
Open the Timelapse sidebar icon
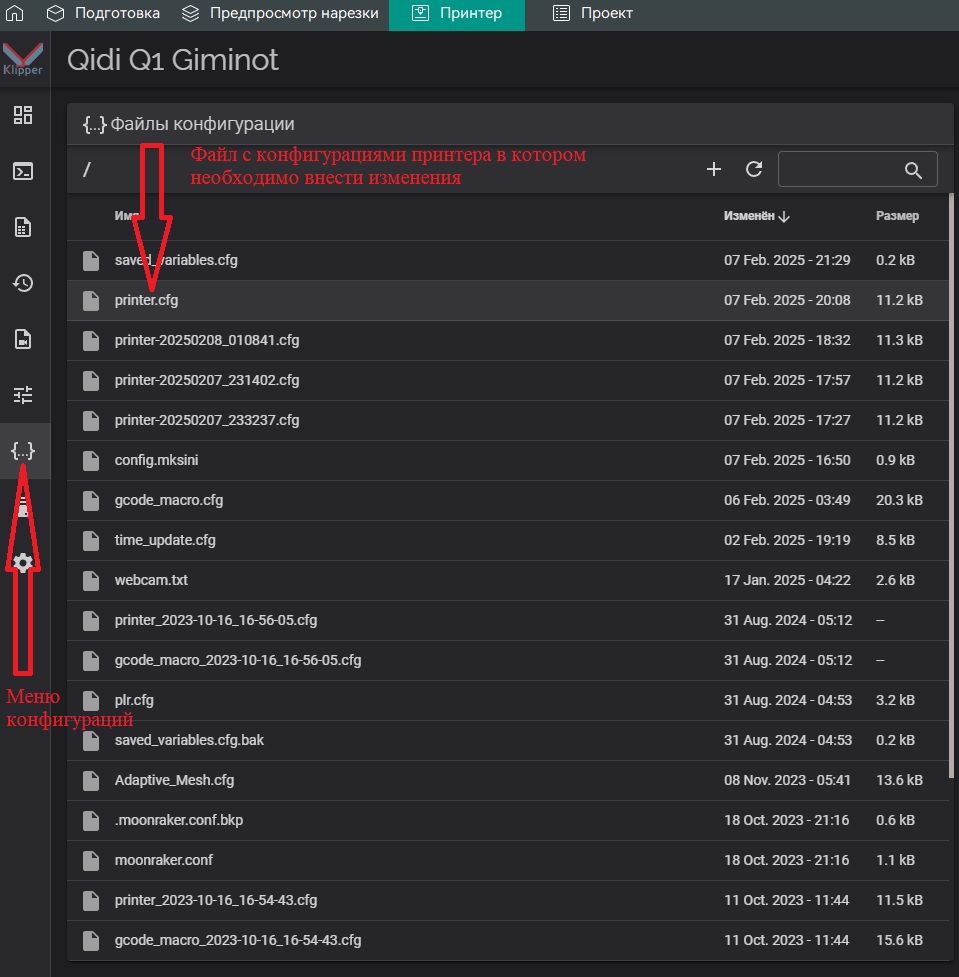click(x=23, y=340)
